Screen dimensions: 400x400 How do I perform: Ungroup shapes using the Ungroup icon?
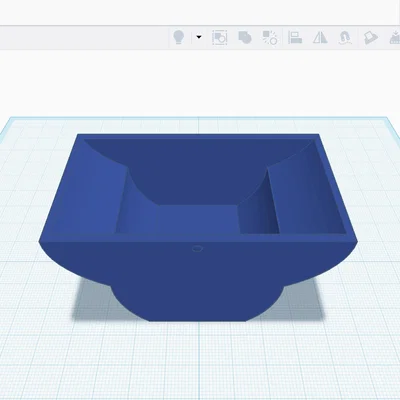(270, 38)
